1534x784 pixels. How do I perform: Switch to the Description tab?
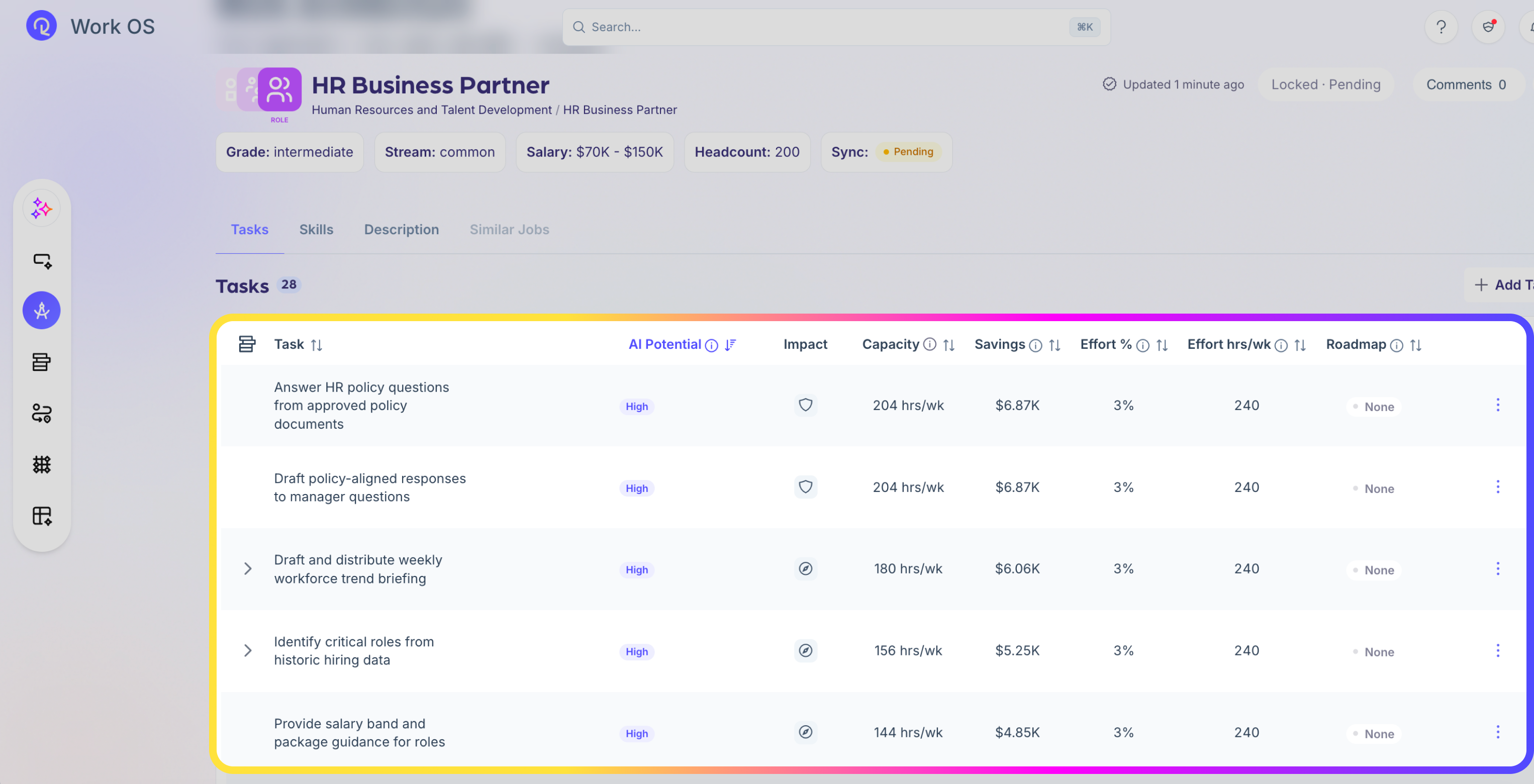click(x=401, y=229)
